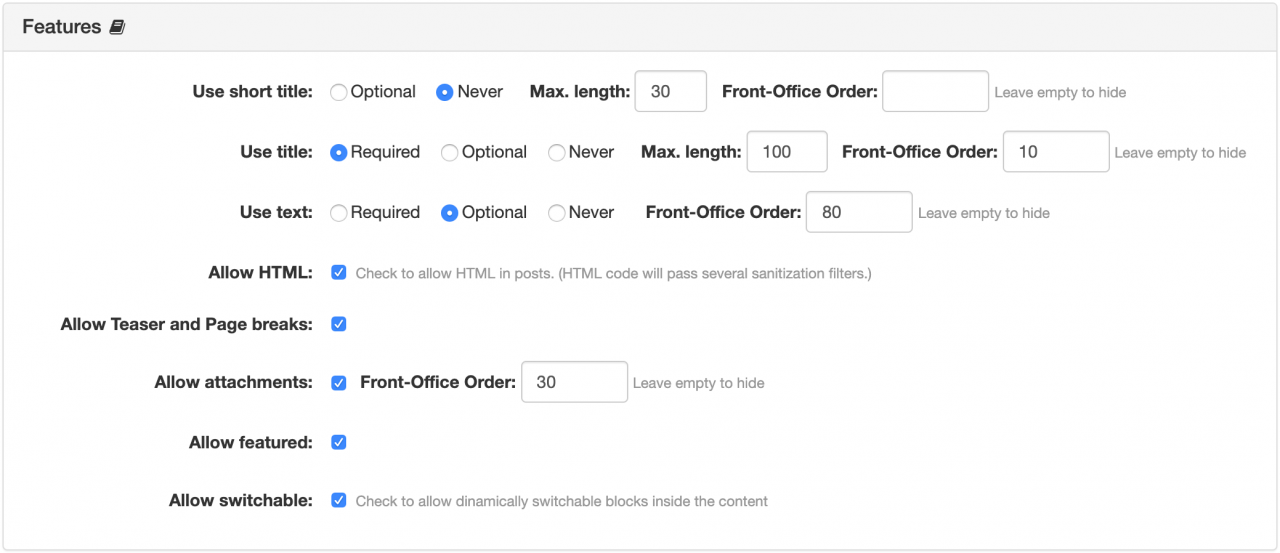Select Optional for Use text
The width and height of the screenshot is (1280, 553).
click(450, 212)
